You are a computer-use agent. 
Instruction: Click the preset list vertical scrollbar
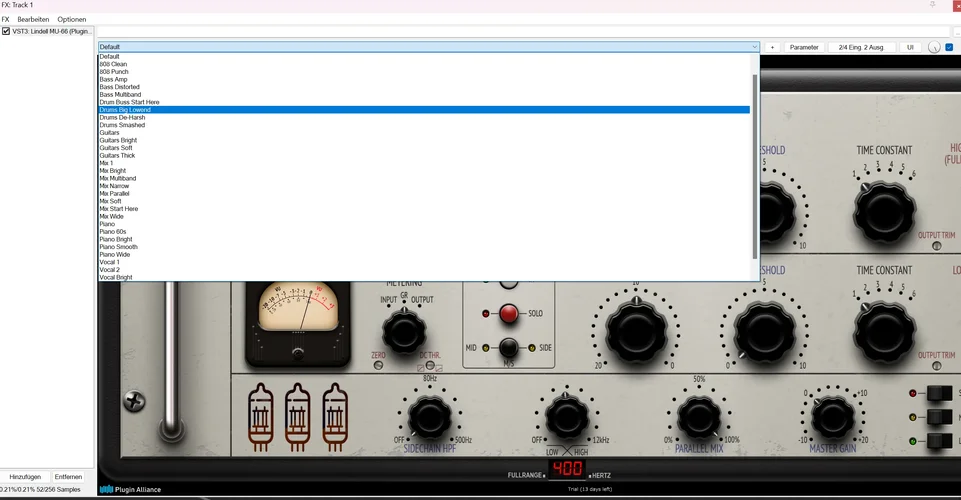[x=755, y=165]
